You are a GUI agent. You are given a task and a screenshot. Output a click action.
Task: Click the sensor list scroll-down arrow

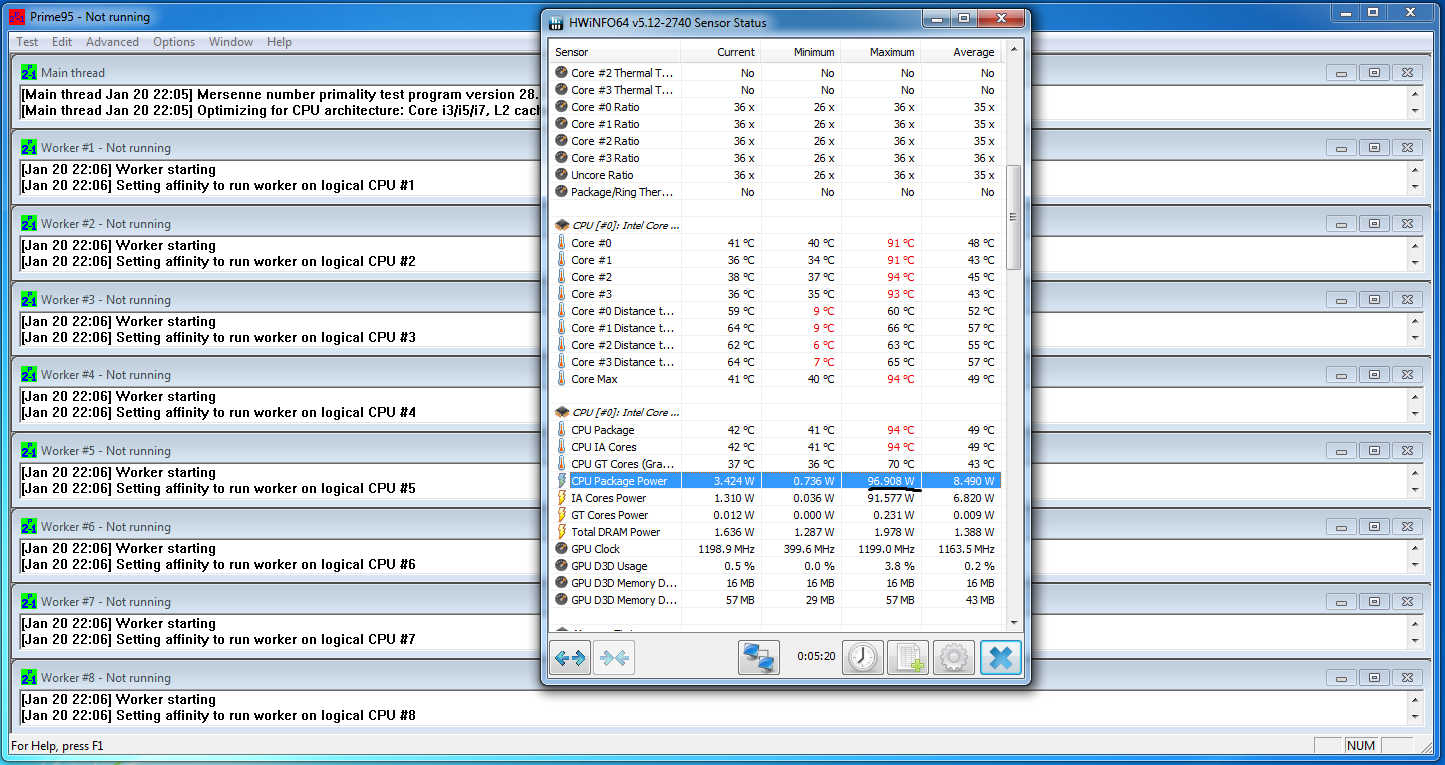(1013, 621)
